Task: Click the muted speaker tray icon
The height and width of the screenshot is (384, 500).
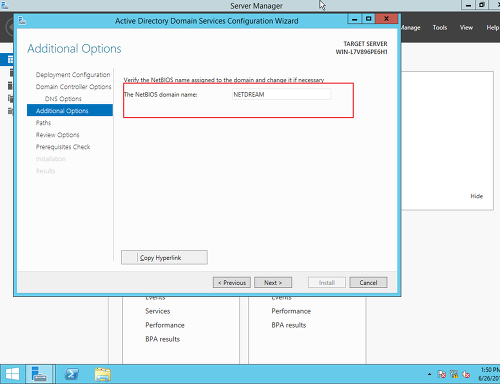Action: click(x=466, y=374)
